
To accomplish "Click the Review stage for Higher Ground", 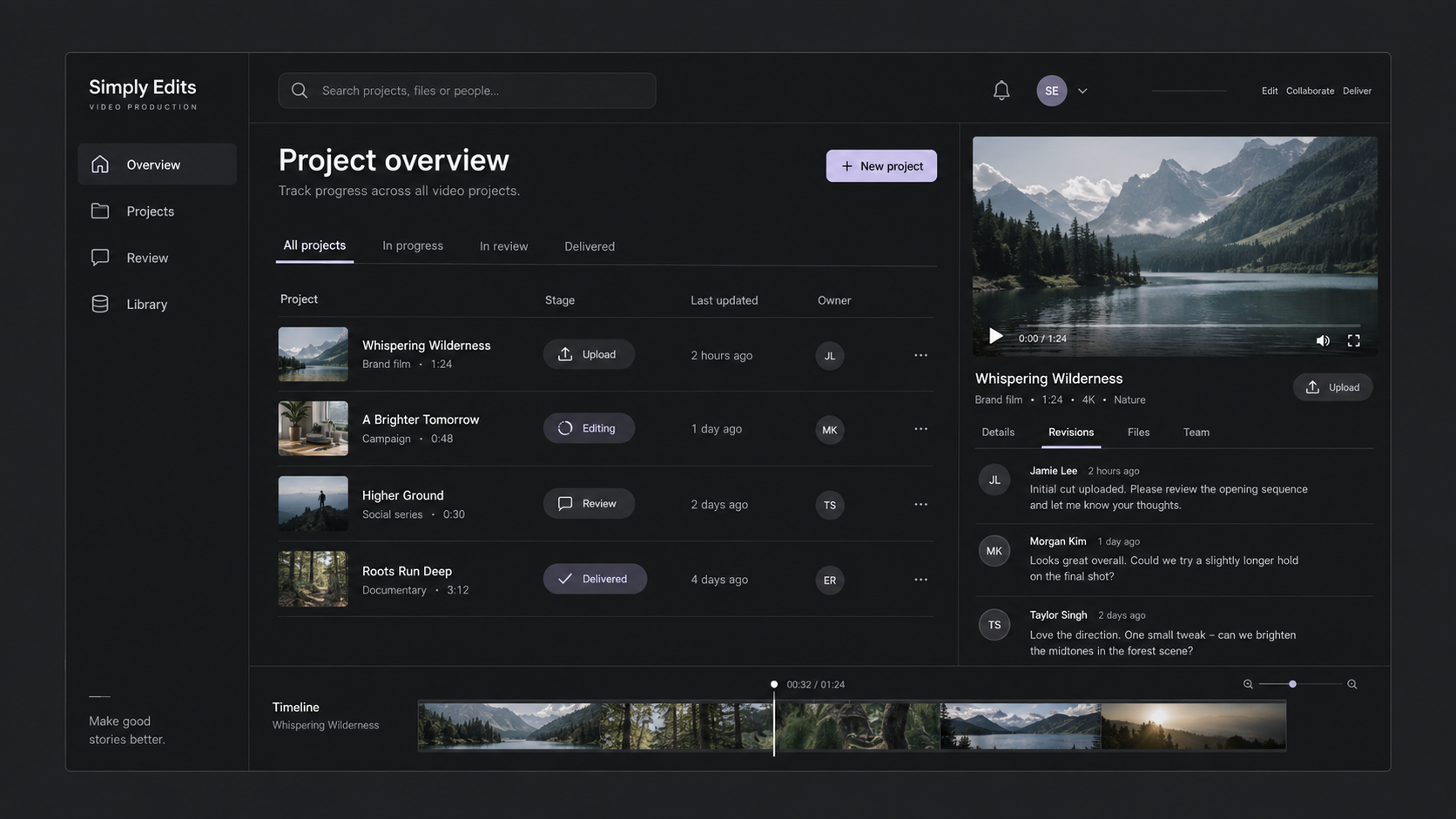I will [x=589, y=504].
